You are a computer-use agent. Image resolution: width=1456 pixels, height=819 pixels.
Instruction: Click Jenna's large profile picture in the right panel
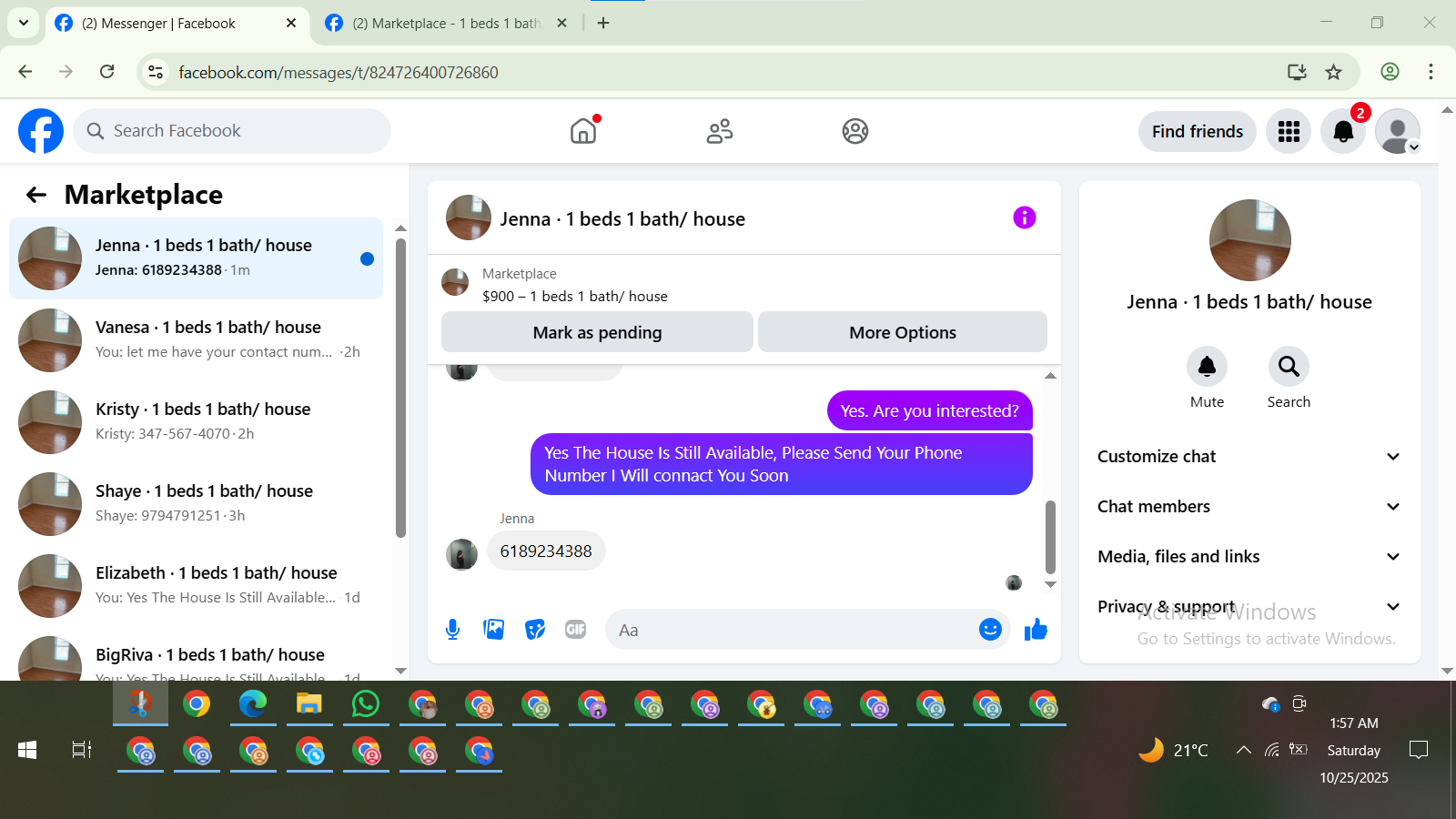(1249, 240)
